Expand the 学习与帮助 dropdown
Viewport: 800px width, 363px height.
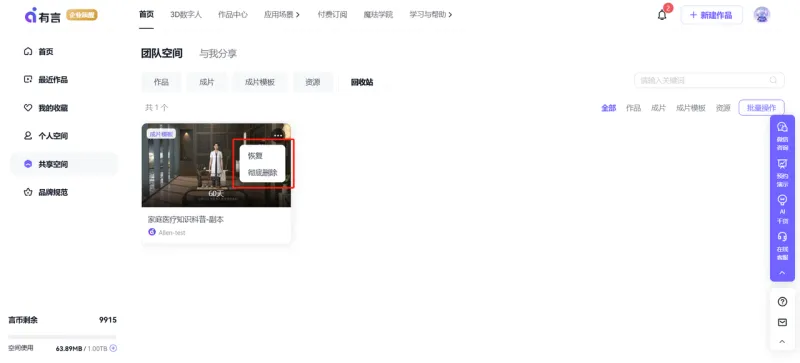[431, 15]
